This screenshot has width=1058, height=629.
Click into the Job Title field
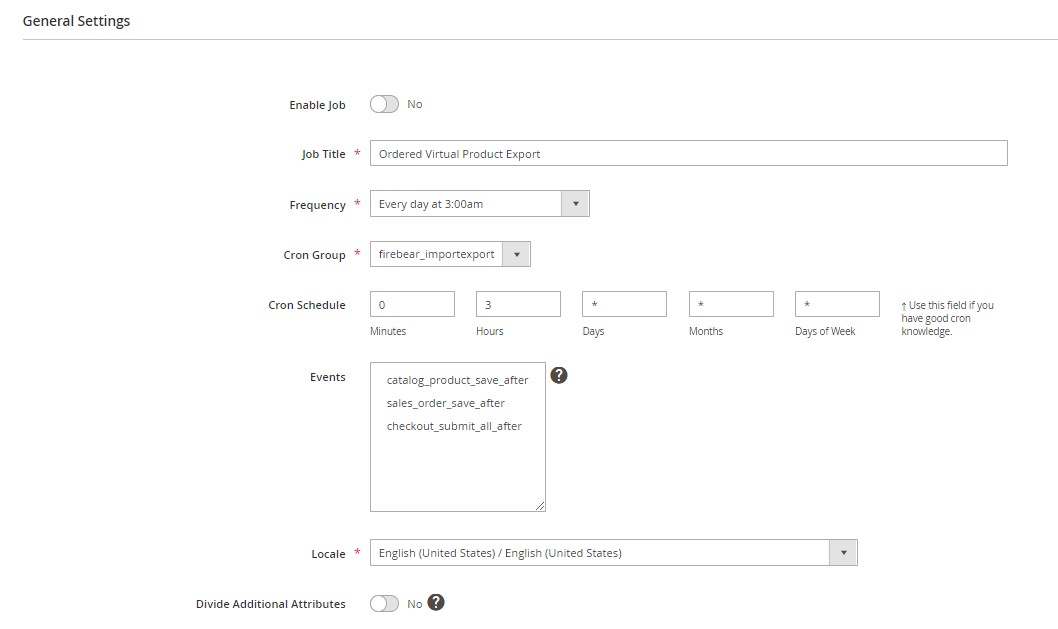688,153
